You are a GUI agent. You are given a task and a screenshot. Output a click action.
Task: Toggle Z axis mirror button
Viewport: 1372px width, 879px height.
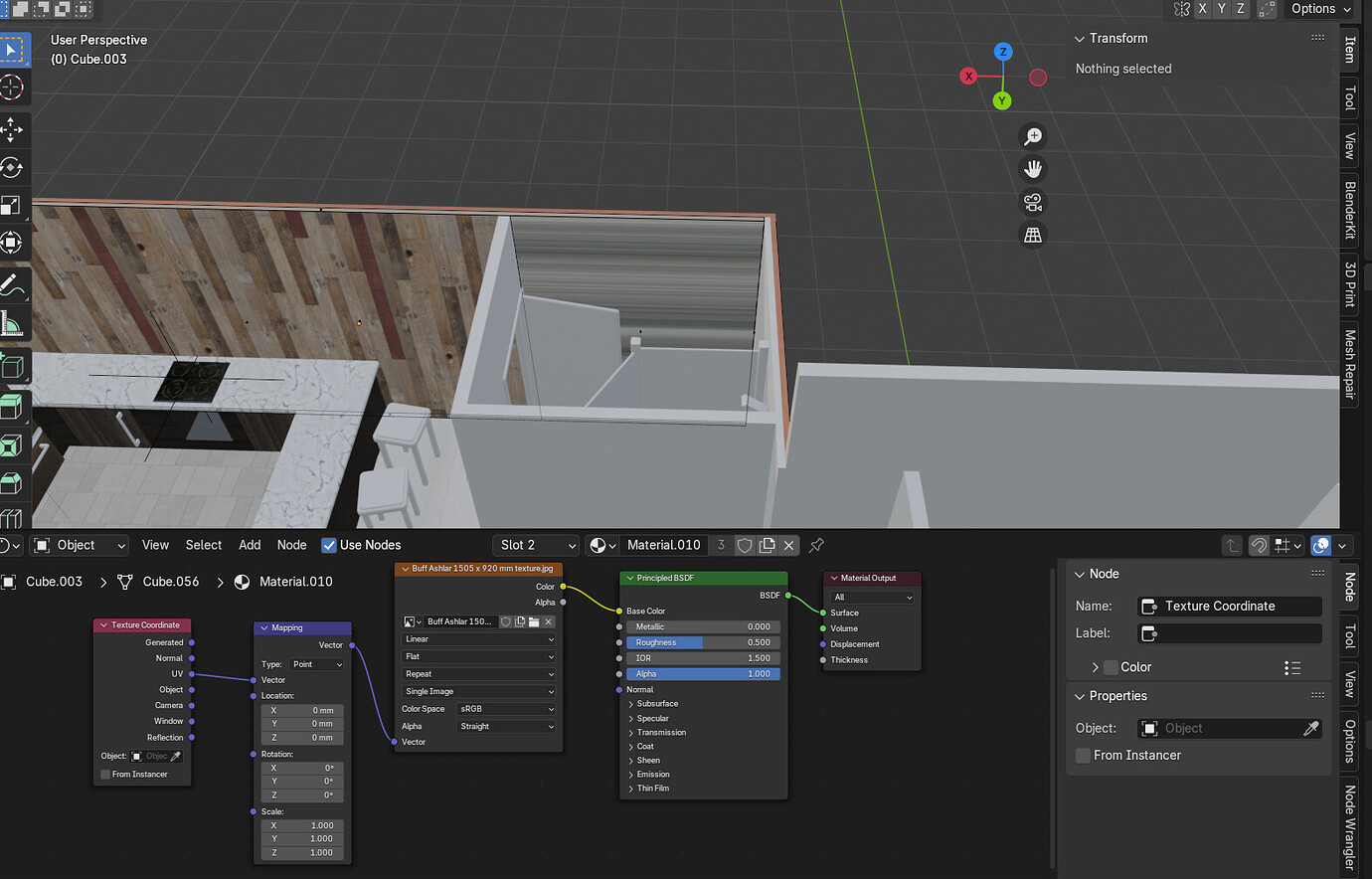point(1240,9)
